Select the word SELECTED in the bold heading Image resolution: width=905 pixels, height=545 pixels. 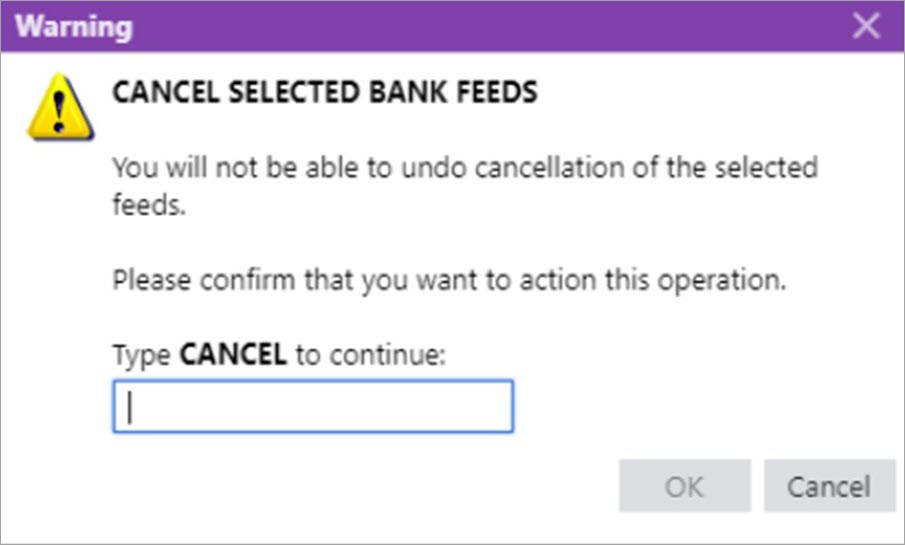294,92
